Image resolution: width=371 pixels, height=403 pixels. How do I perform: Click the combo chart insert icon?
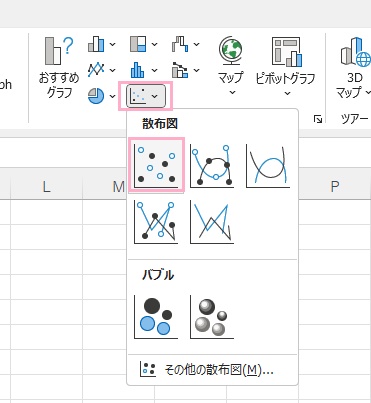180,70
